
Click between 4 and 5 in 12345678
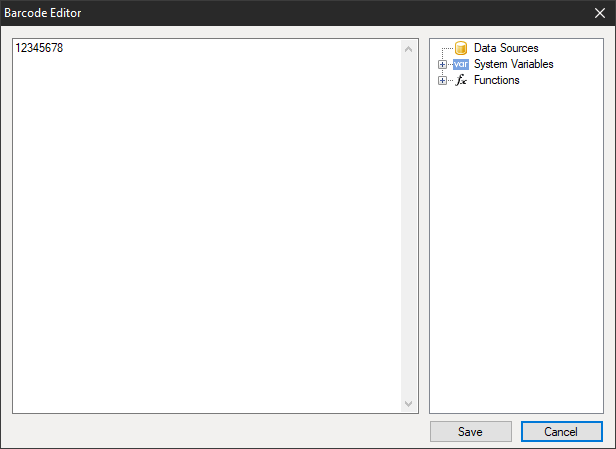40,48
